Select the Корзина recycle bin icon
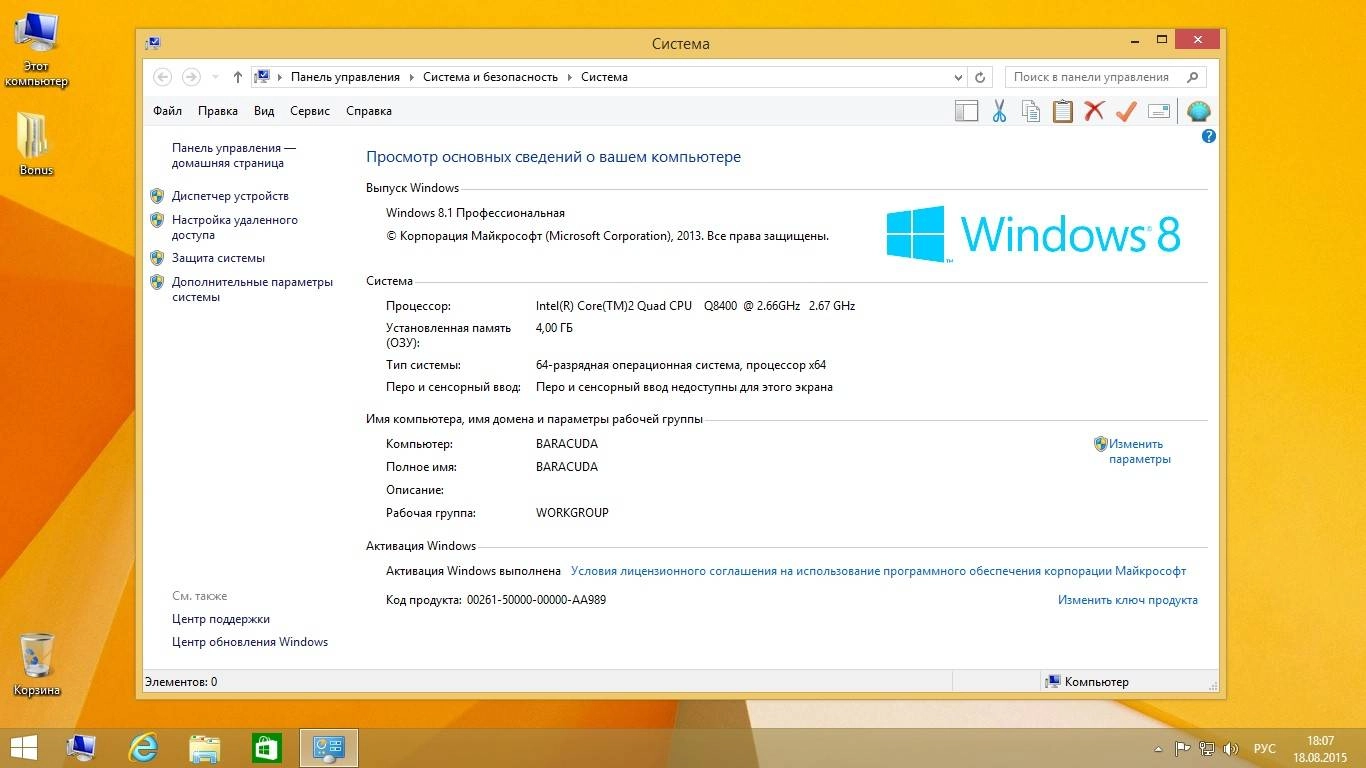 click(37, 663)
